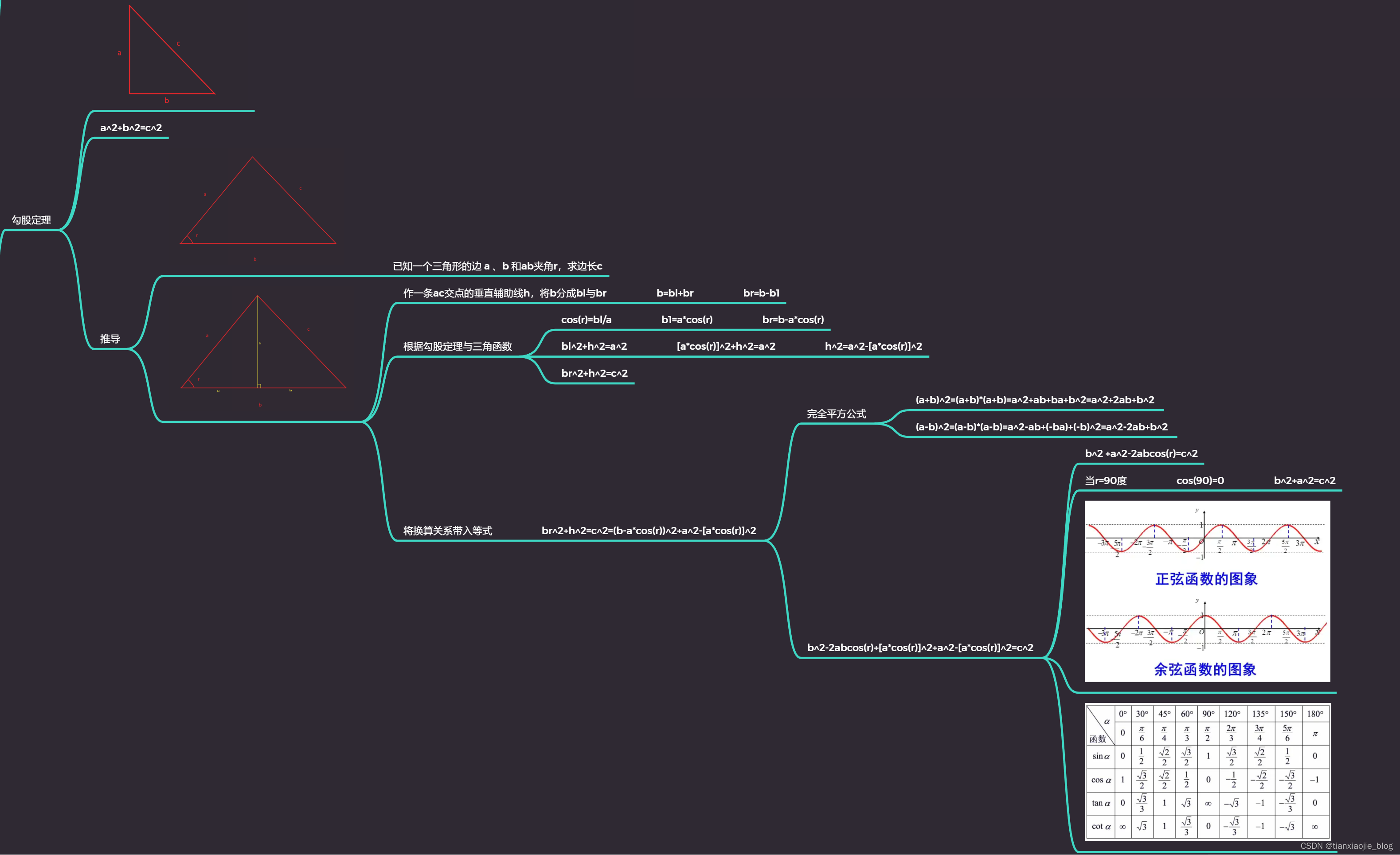Select node 当r=90度
The width and height of the screenshot is (1400, 855).
(1106, 480)
